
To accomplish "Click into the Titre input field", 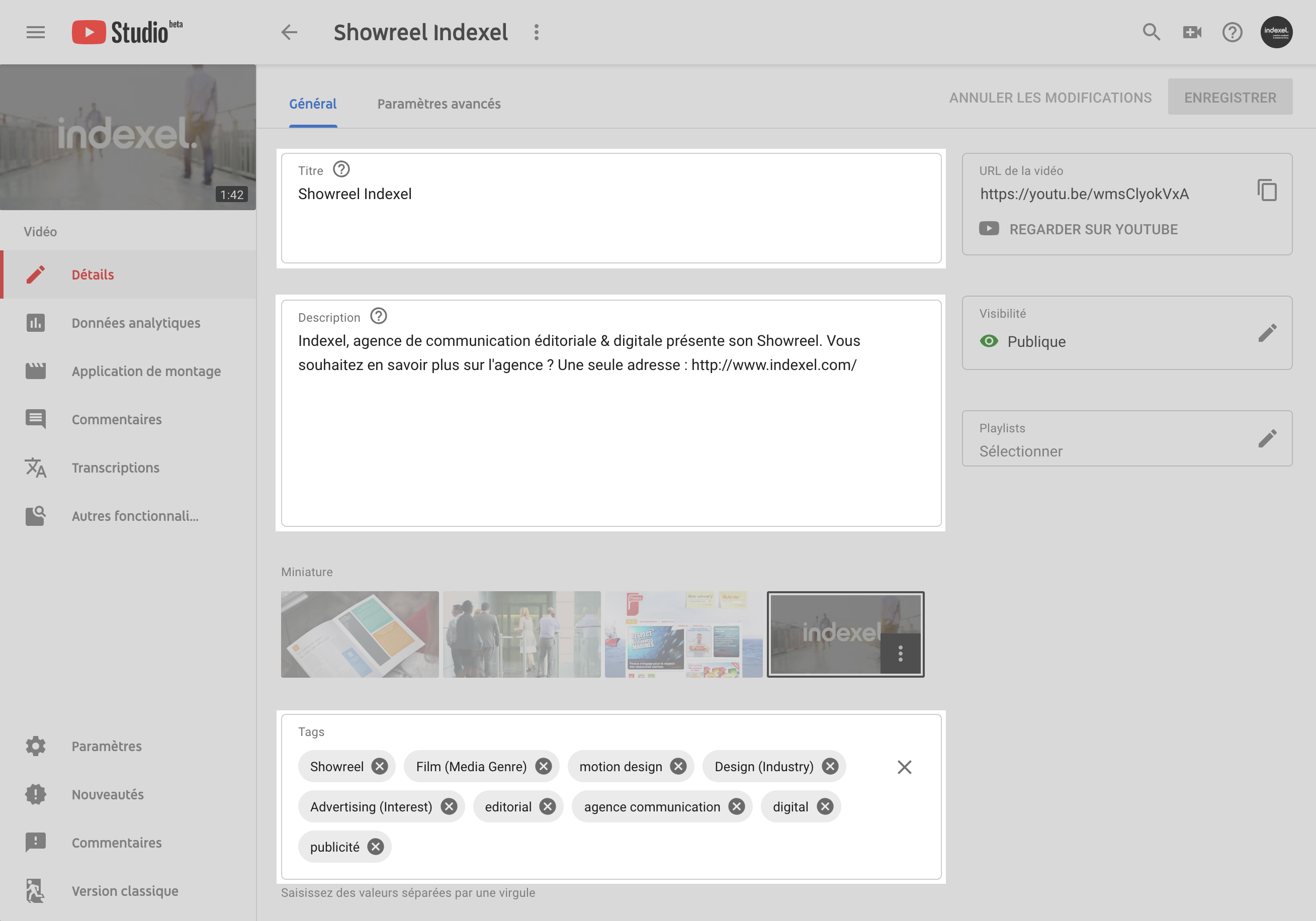I will pos(611,208).
